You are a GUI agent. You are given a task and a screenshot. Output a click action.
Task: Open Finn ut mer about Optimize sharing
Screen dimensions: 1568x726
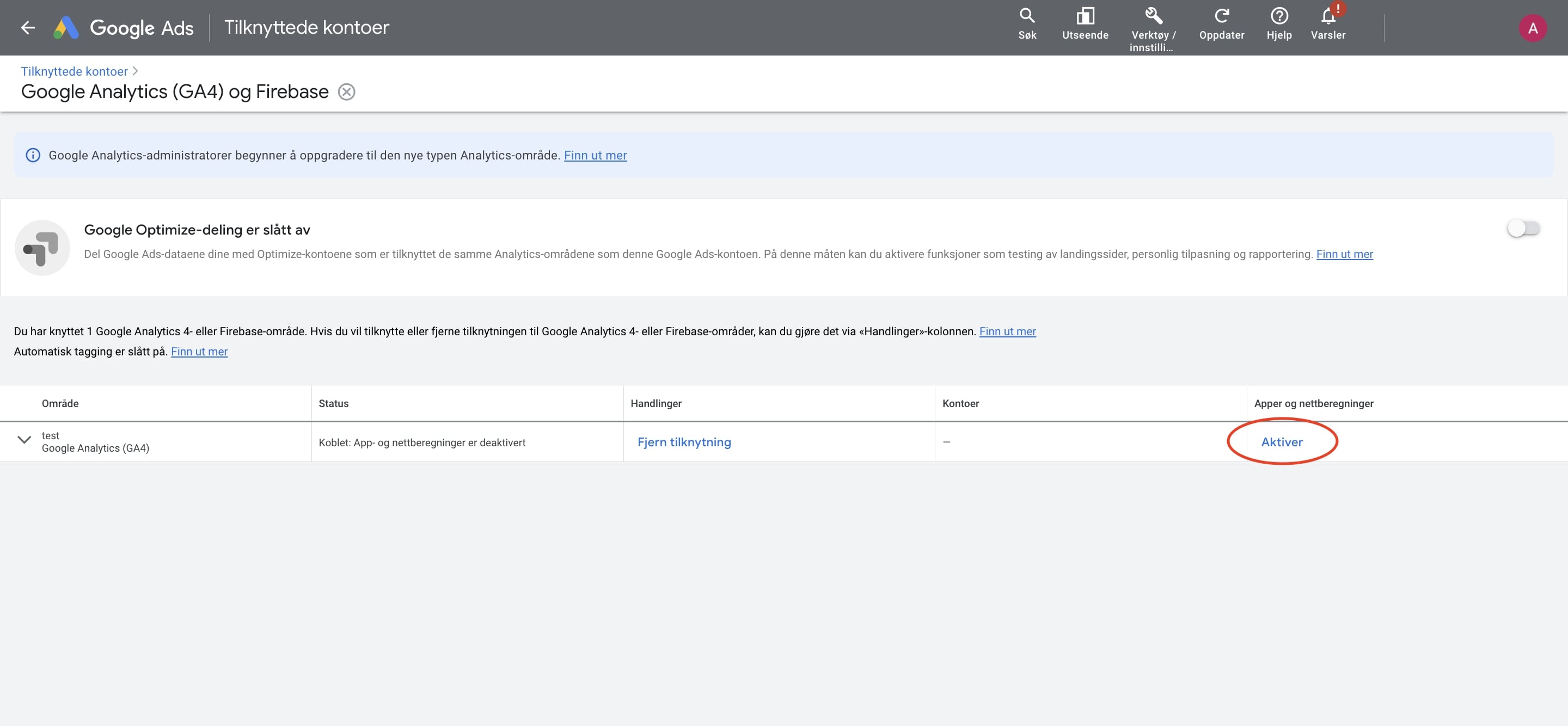tap(1344, 254)
